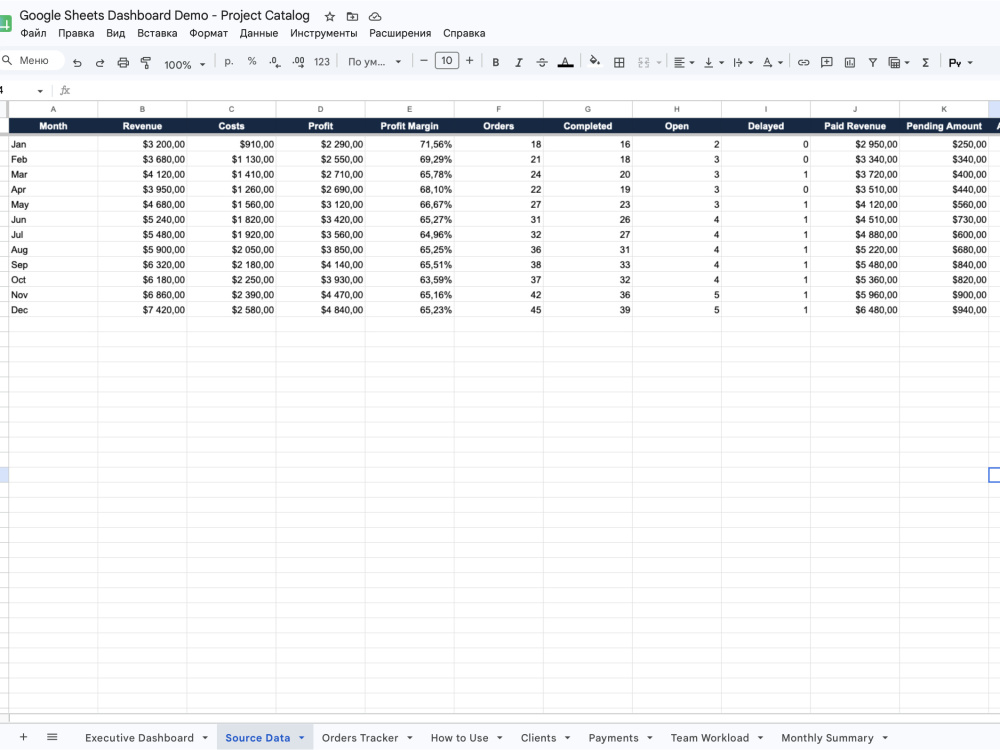1000x750 pixels.
Task: Switch to Team Workload sheet
Action: (709, 738)
